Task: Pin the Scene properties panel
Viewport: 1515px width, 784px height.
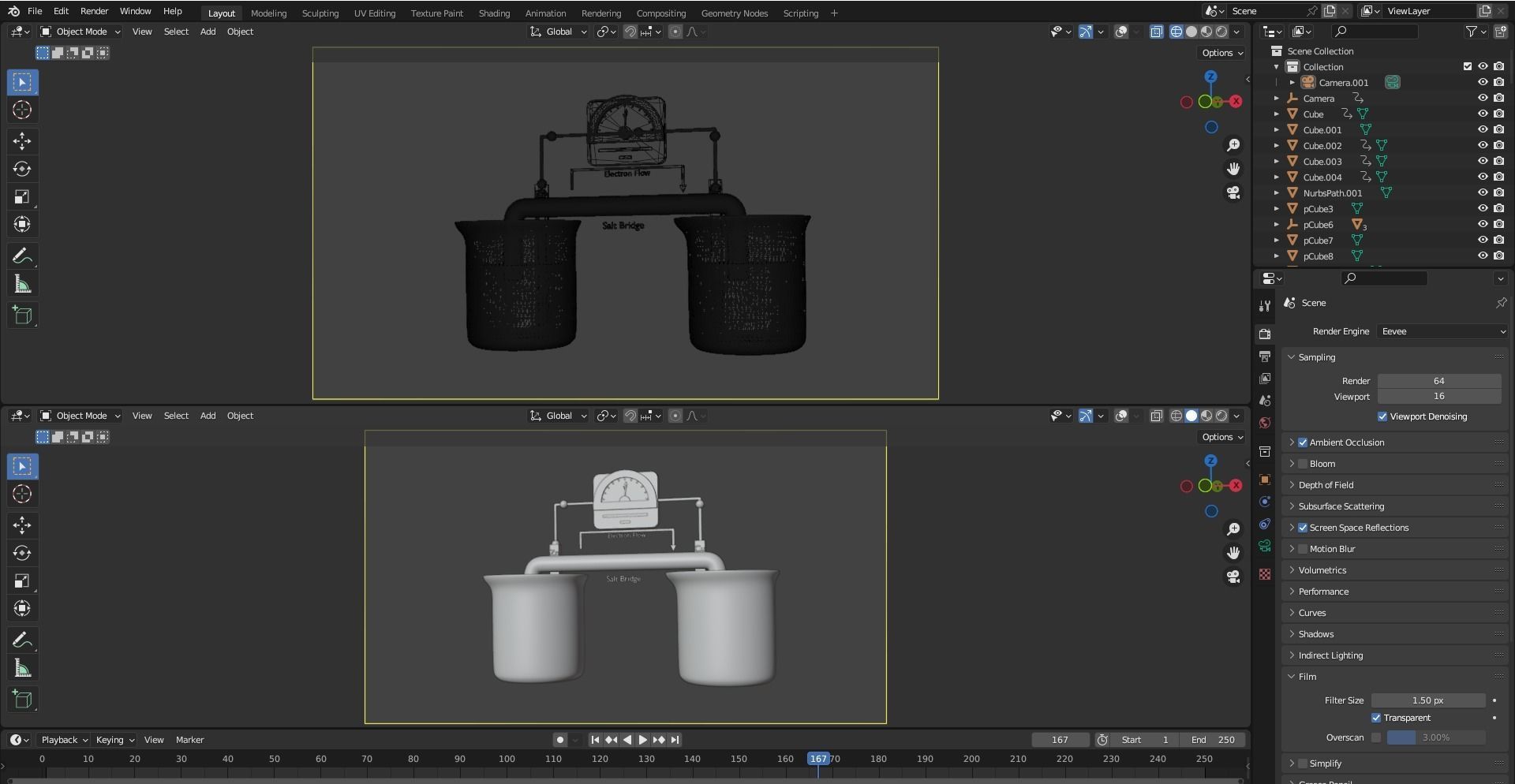Action: click(x=1501, y=303)
